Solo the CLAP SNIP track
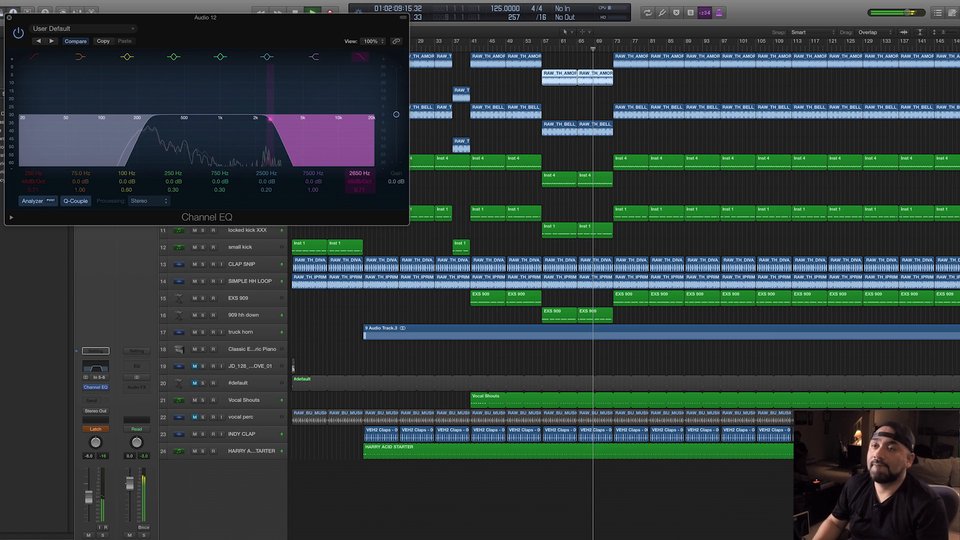 pos(203,264)
